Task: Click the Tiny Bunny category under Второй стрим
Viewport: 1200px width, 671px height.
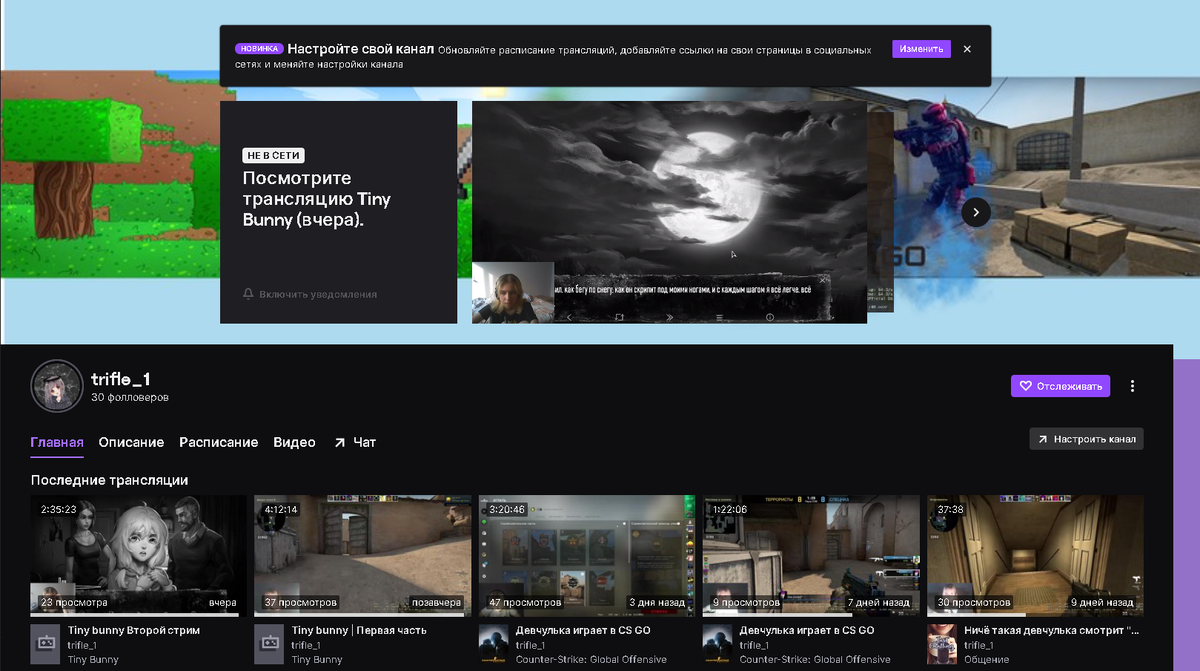Action: pyautogui.click(x=93, y=660)
